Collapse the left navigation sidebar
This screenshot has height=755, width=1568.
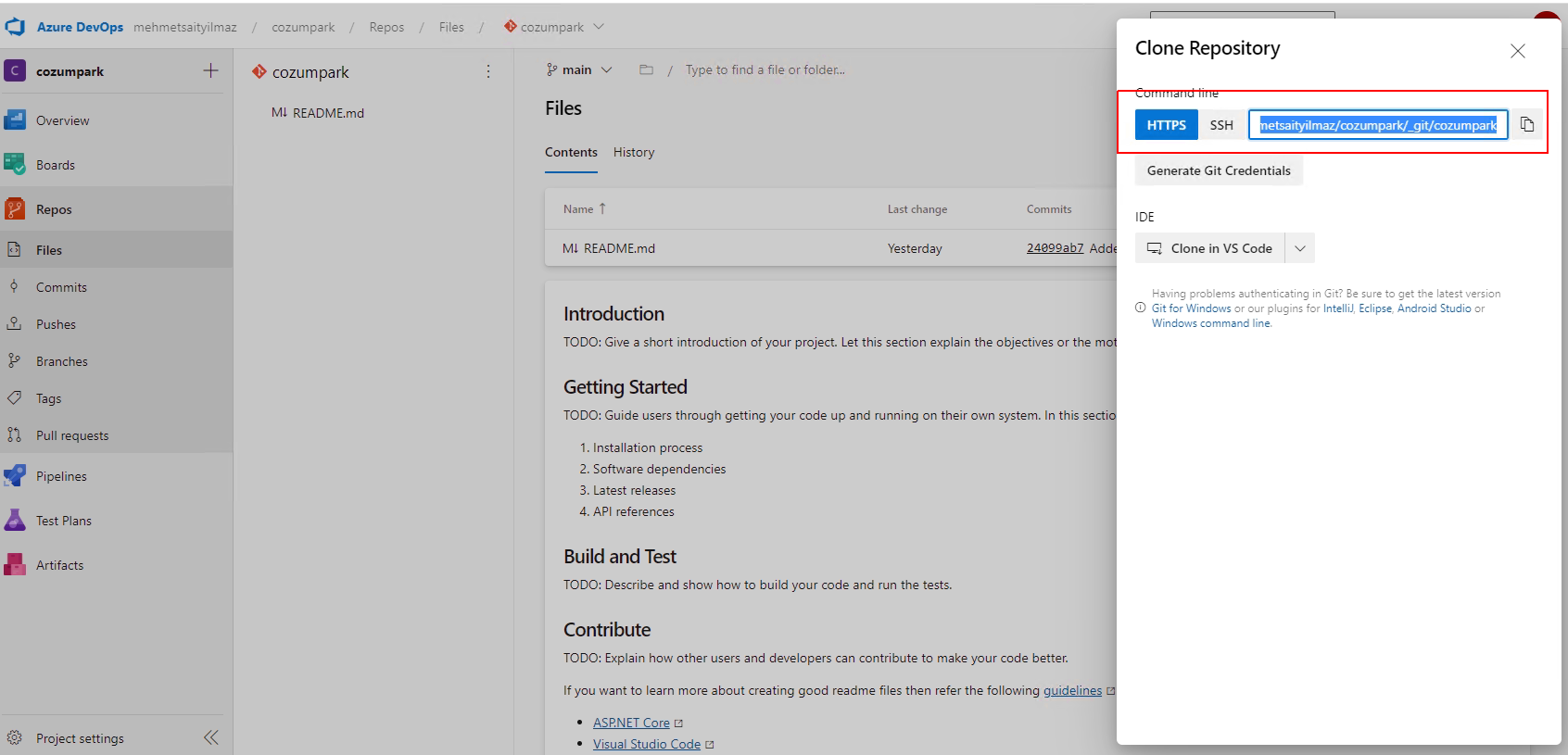click(x=211, y=737)
